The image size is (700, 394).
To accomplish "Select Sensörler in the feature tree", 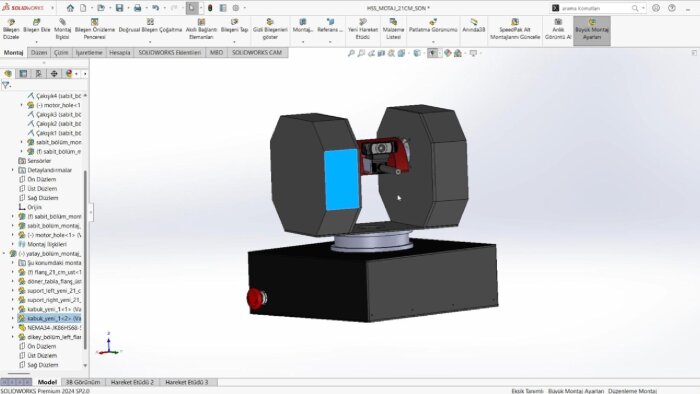I will coord(35,161).
